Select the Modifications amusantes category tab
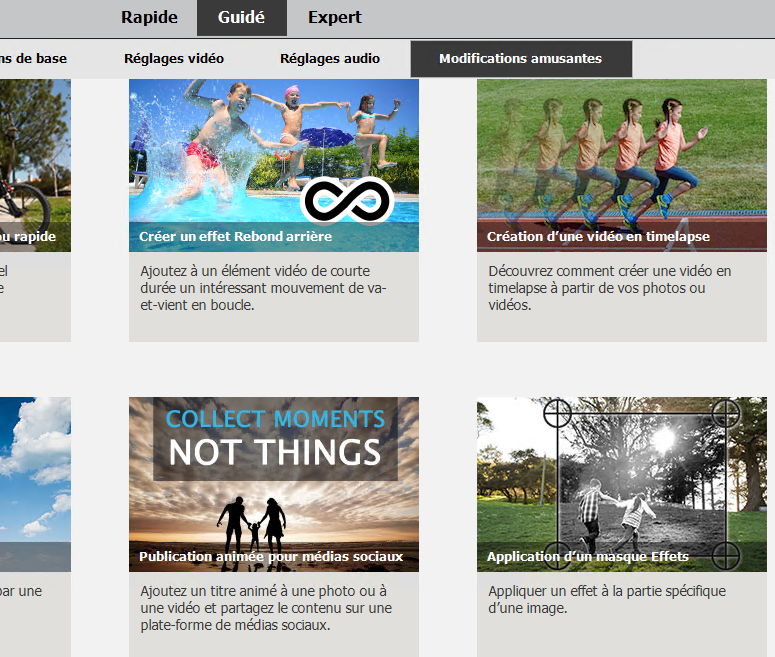This screenshot has width=775, height=657. pos(520,58)
